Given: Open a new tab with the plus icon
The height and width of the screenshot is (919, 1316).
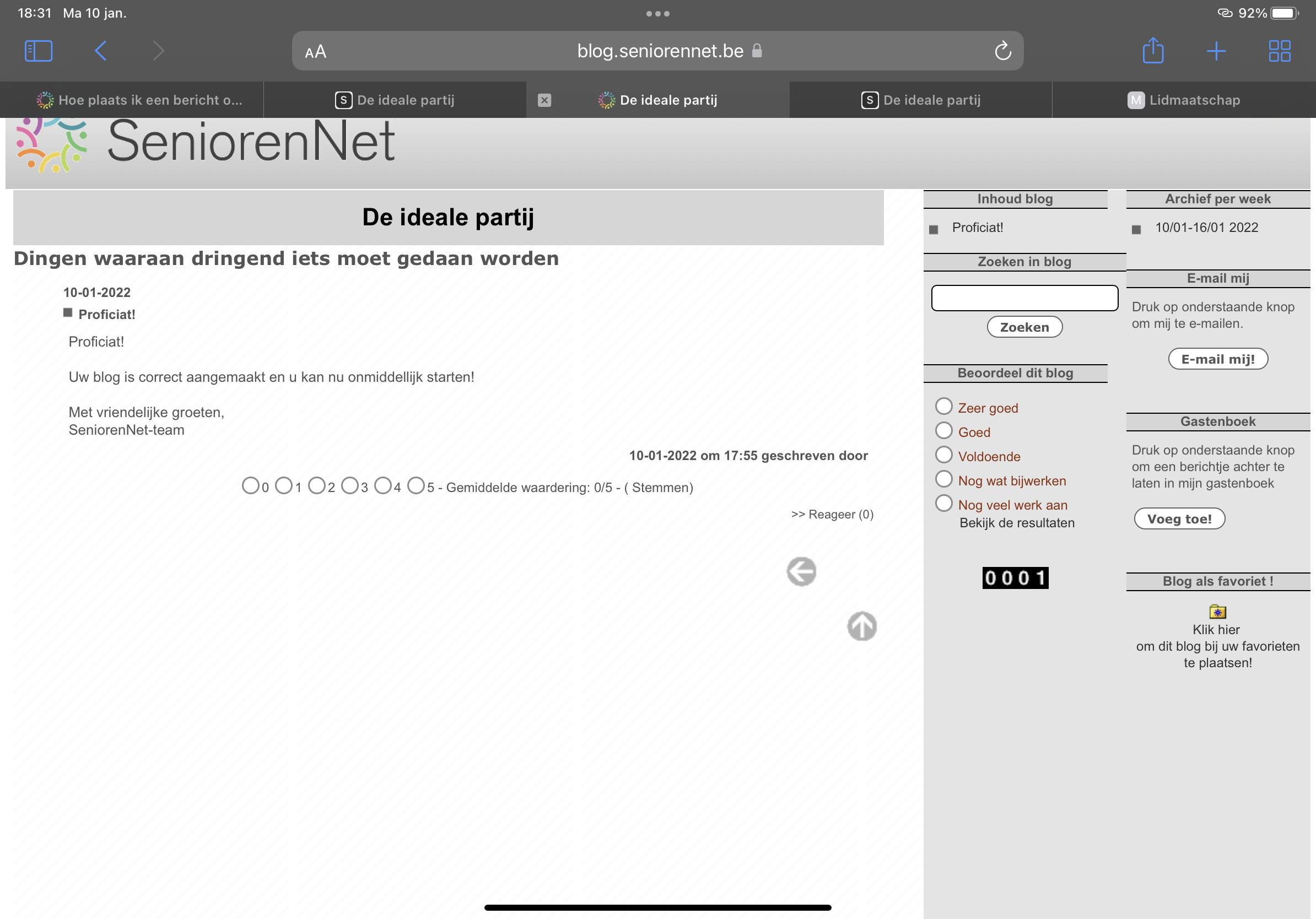Looking at the screenshot, I should coord(1217,51).
